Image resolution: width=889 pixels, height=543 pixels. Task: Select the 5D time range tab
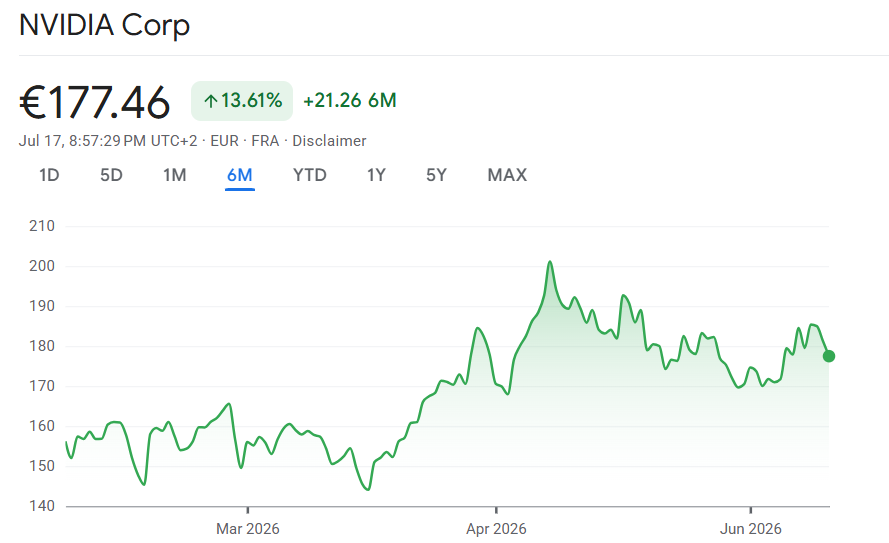coord(111,175)
